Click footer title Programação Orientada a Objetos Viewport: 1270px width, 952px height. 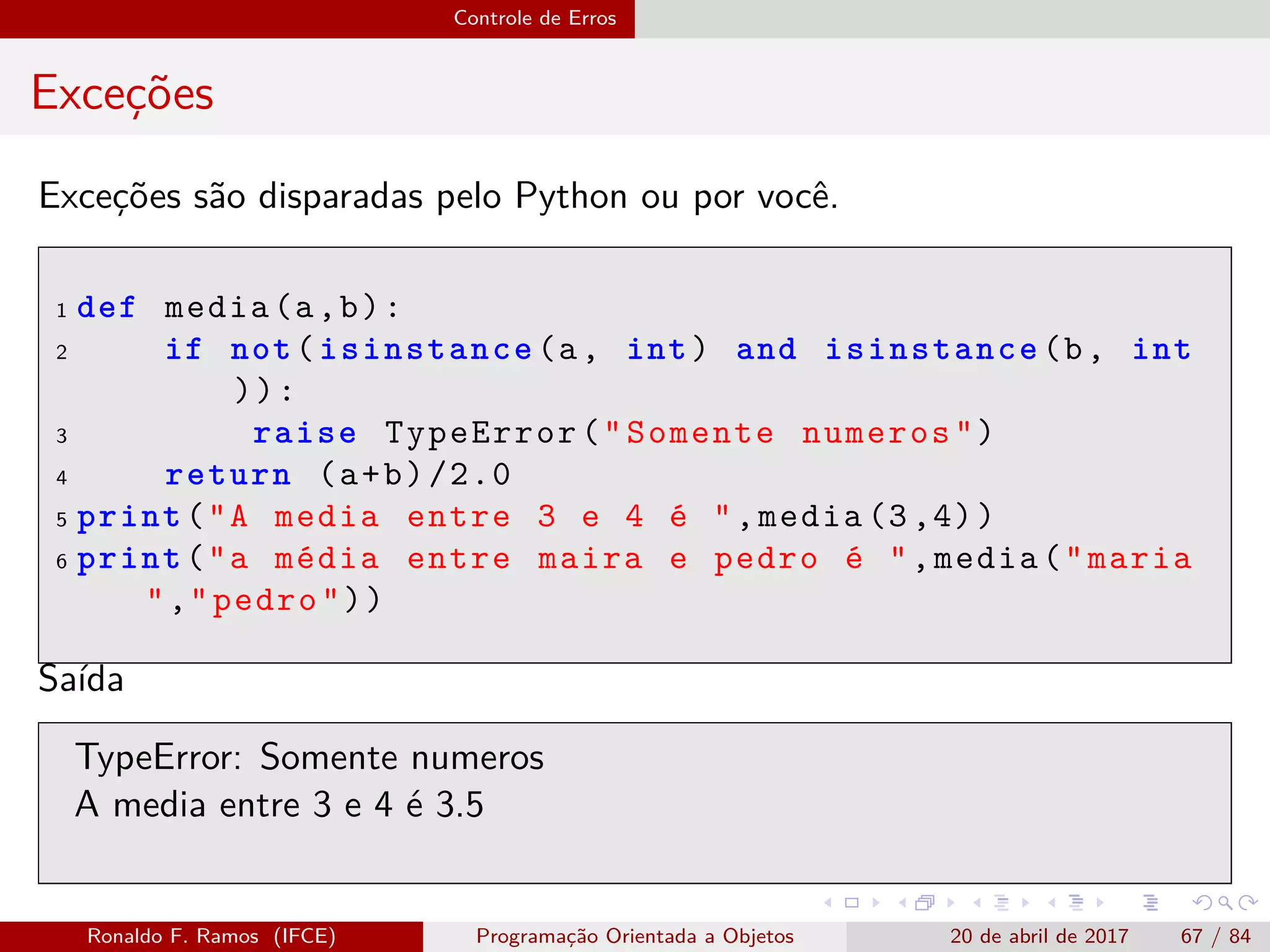click(635, 936)
